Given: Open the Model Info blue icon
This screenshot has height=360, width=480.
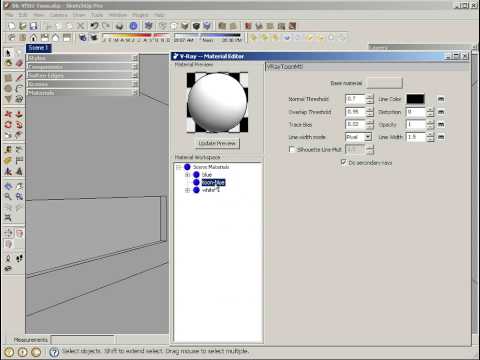Looking at the screenshot, I should point(133,26).
